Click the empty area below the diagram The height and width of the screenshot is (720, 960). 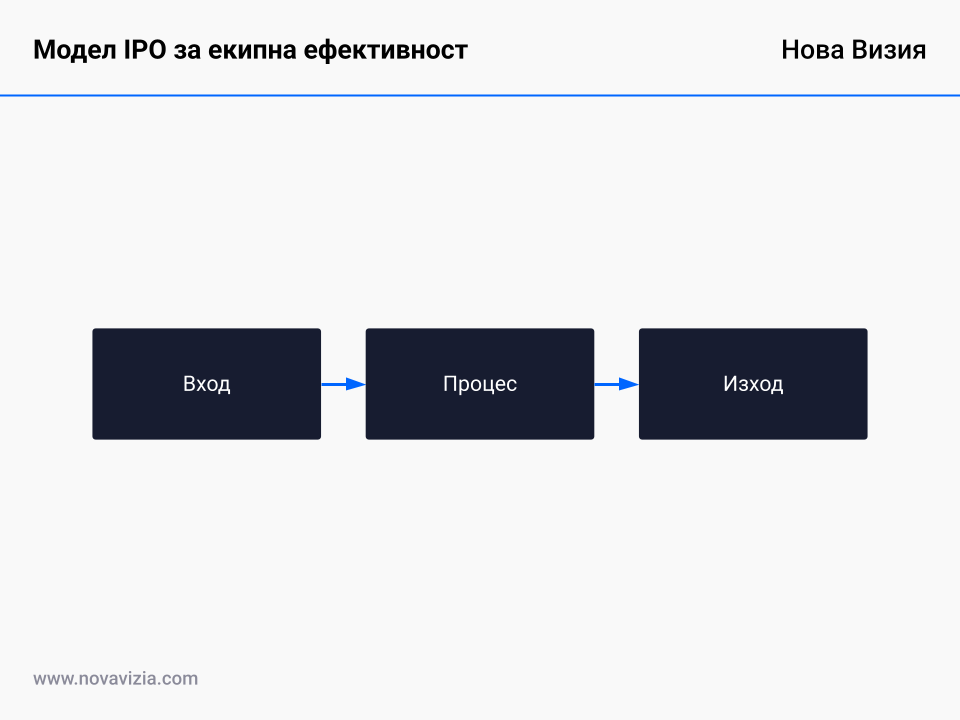pyautogui.click(x=480, y=550)
